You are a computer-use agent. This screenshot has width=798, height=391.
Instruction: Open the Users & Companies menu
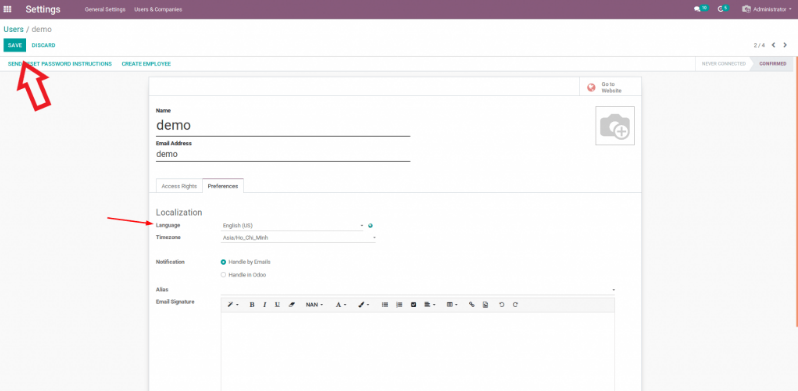(x=158, y=9)
